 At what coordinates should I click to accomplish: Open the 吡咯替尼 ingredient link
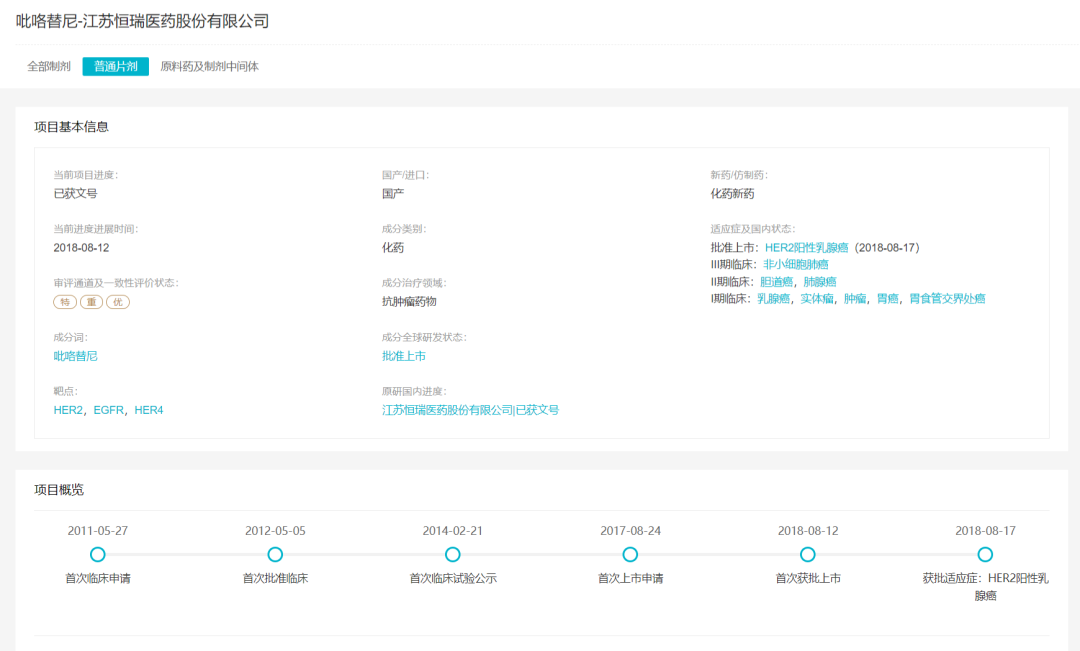pos(76,355)
